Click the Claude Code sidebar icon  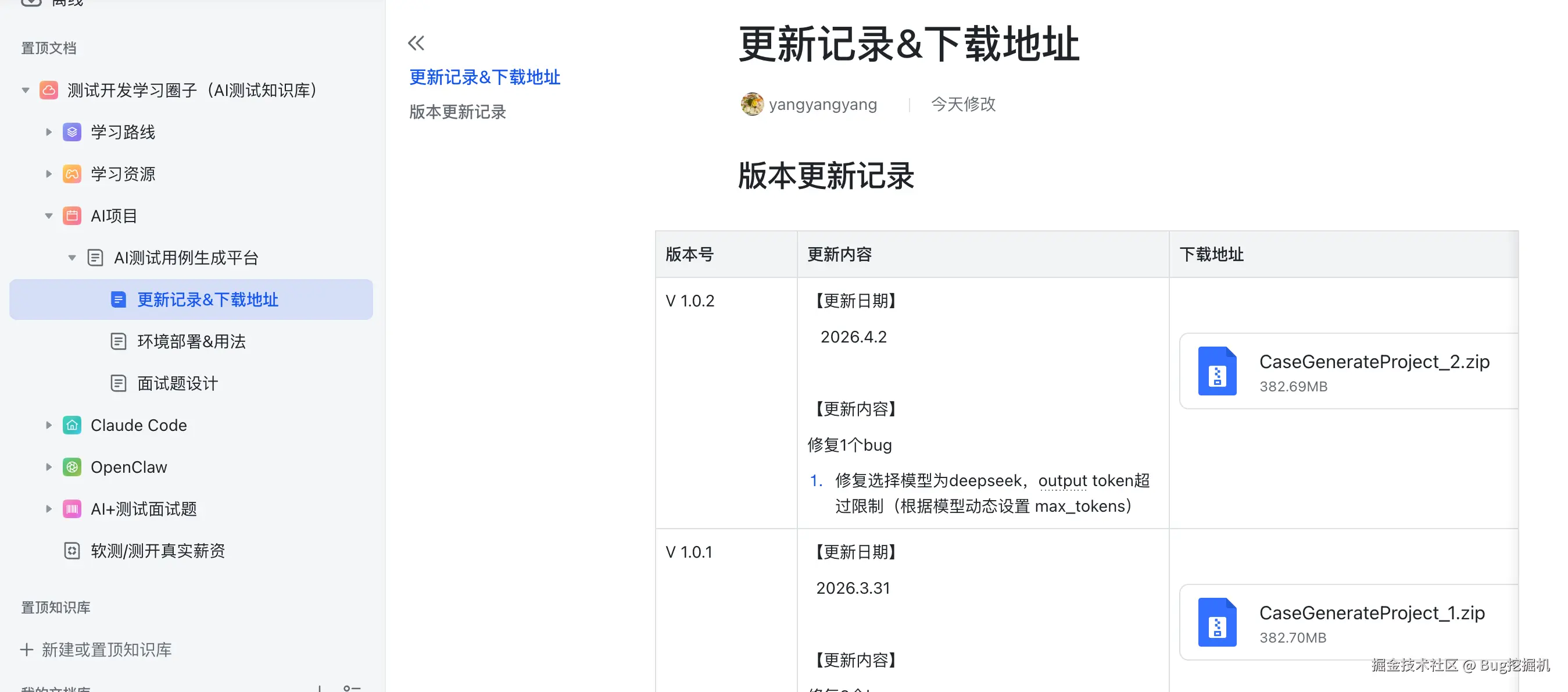(x=72, y=425)
